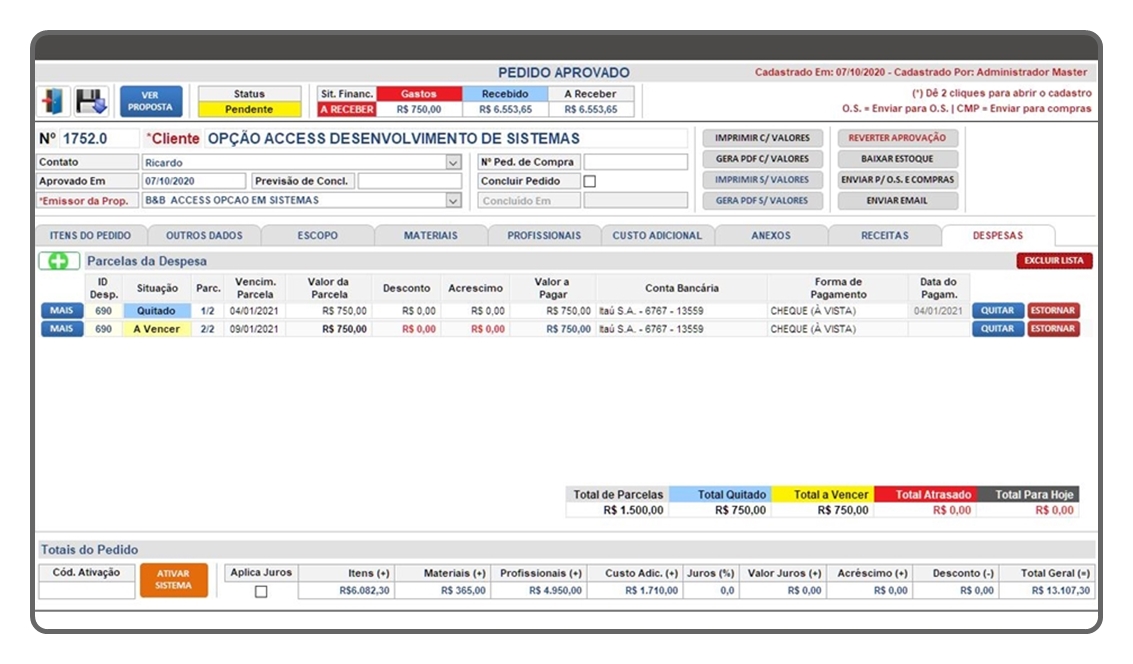The width and height of the screenshot is (1133, 664).
Task: Click the yellow Pendente status box
Action: point(249,109)
